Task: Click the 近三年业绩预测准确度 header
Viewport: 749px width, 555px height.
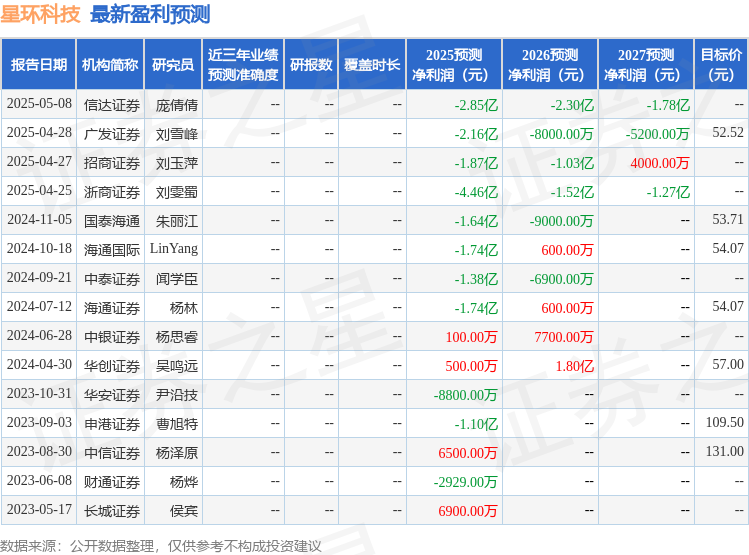Action: 242,65
